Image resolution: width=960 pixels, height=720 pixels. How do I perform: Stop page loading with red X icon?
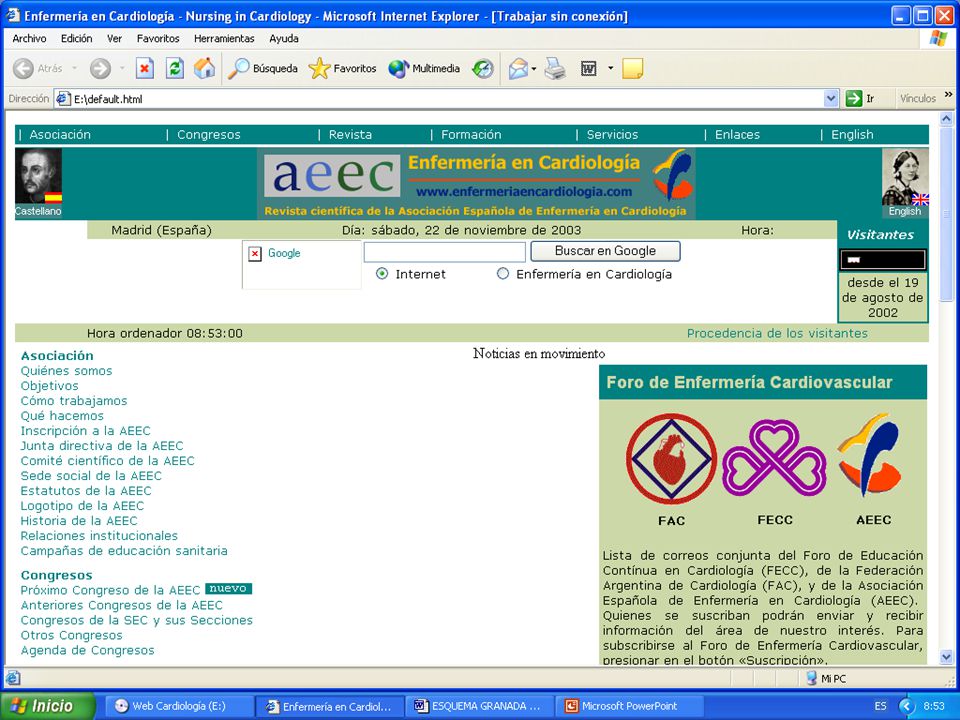(x=144, y=69)
